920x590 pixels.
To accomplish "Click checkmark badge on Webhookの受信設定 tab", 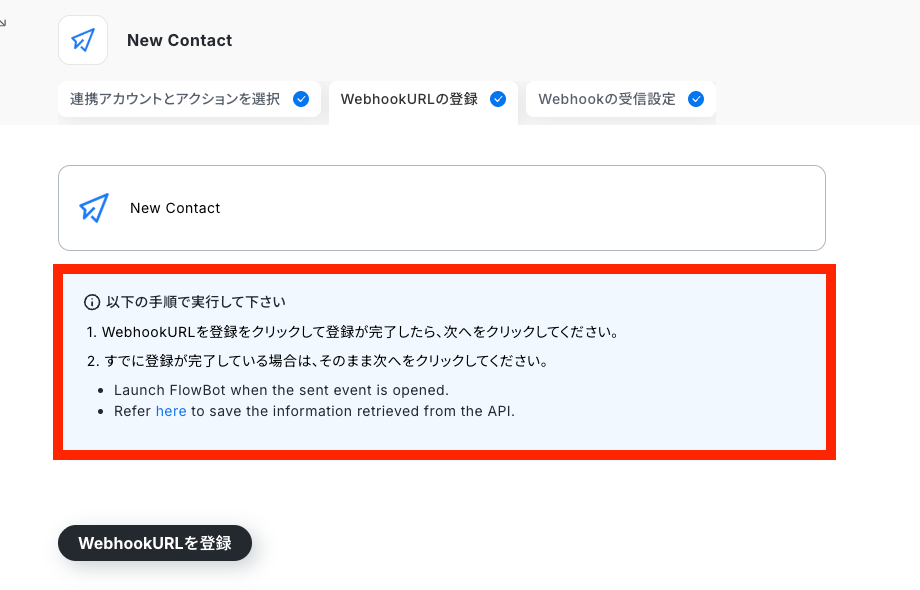I will tap(696, 99).
